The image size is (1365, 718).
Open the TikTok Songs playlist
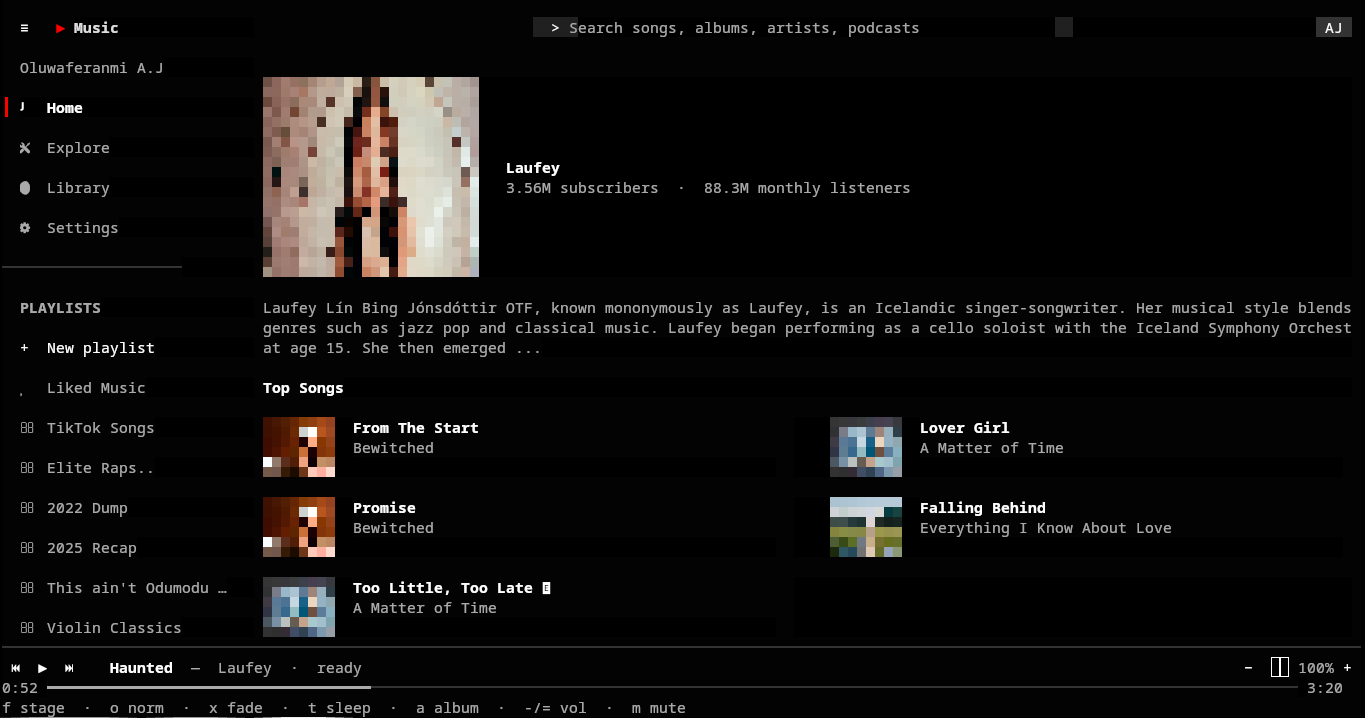coord(100,428)
